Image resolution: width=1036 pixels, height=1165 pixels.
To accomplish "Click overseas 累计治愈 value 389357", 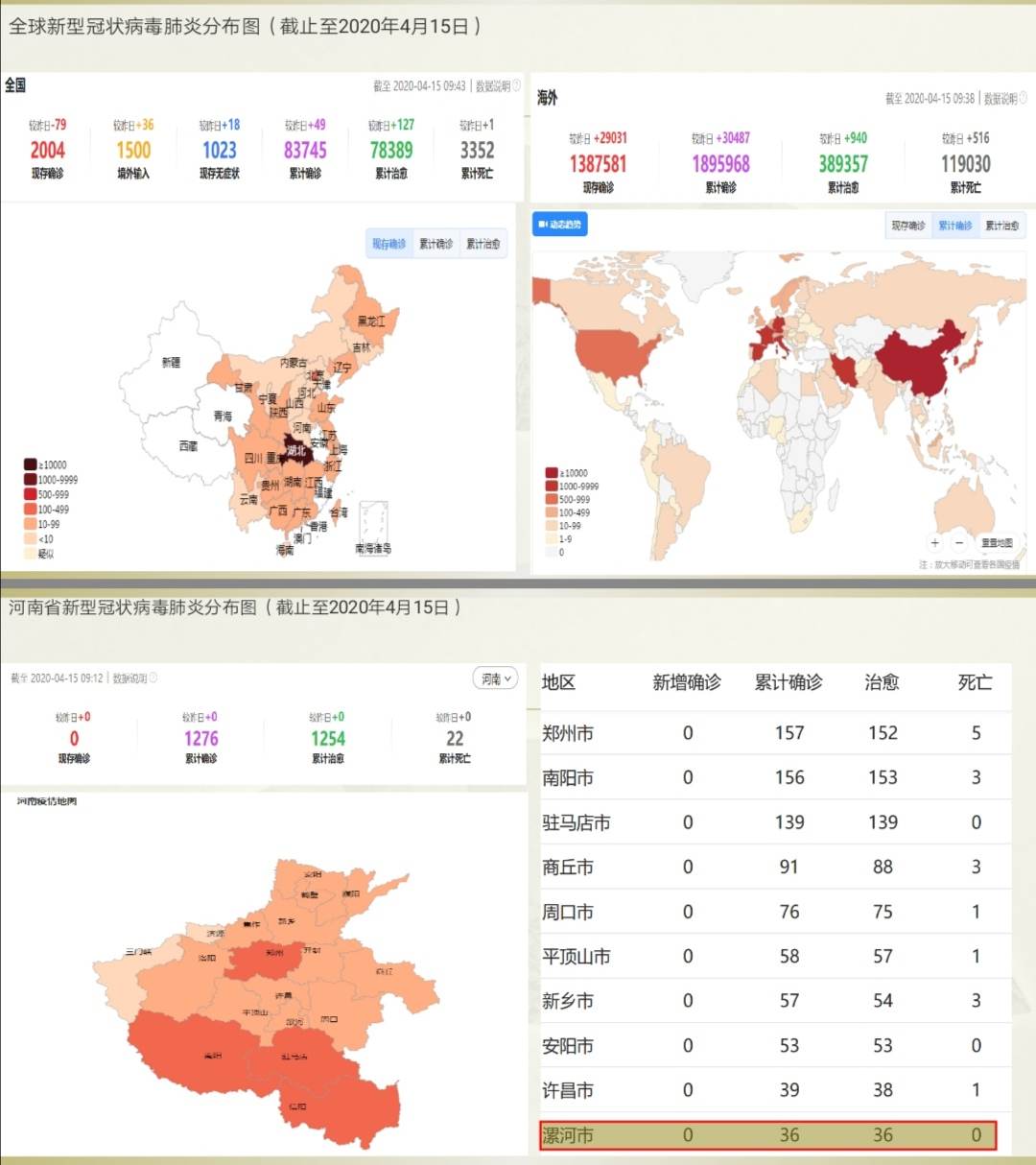I will pos(843,164).
